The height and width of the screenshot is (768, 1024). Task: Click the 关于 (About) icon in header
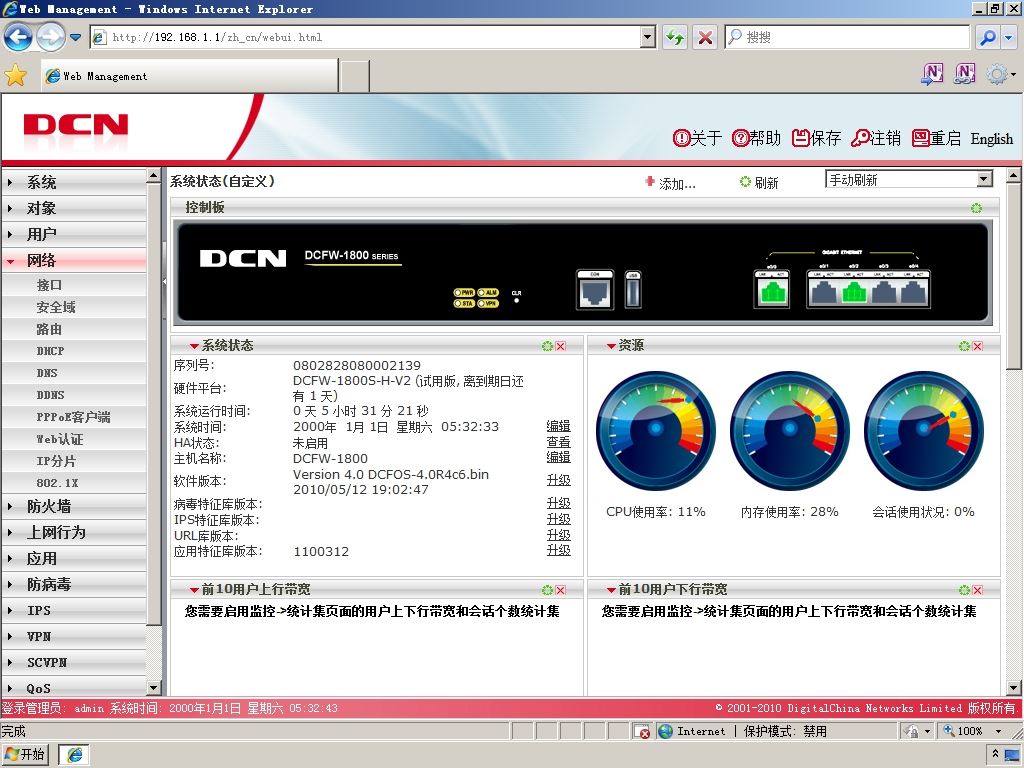tap(681, 138)
